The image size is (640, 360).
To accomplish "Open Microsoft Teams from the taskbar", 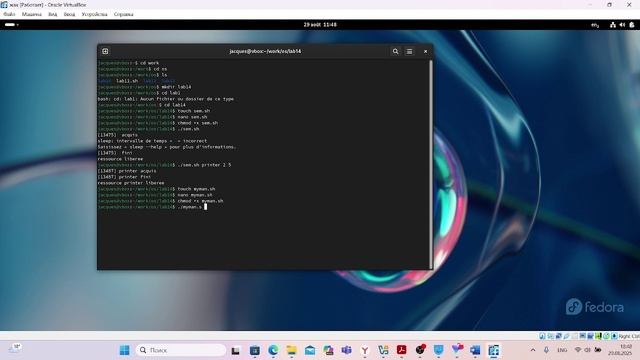I will (x=347, y=350).
